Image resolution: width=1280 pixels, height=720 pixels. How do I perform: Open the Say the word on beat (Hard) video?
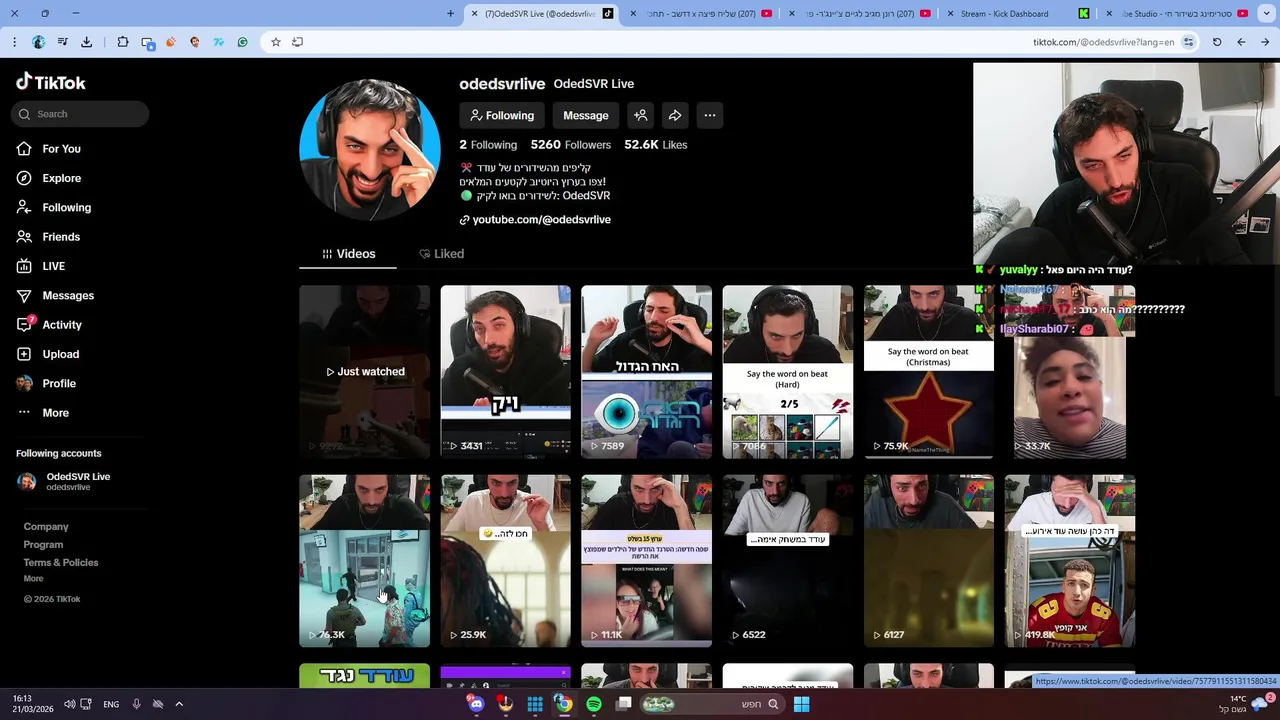788,372
